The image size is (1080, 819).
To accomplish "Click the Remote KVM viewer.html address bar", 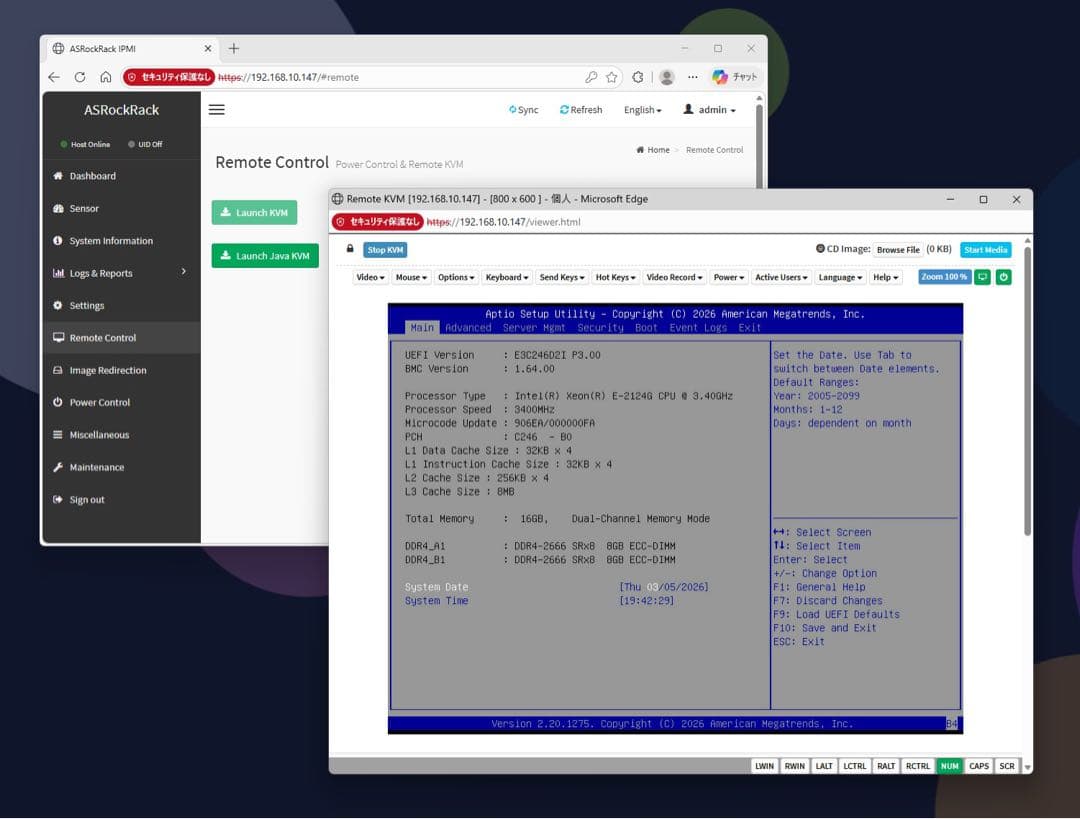I will (x=503, y=222).
